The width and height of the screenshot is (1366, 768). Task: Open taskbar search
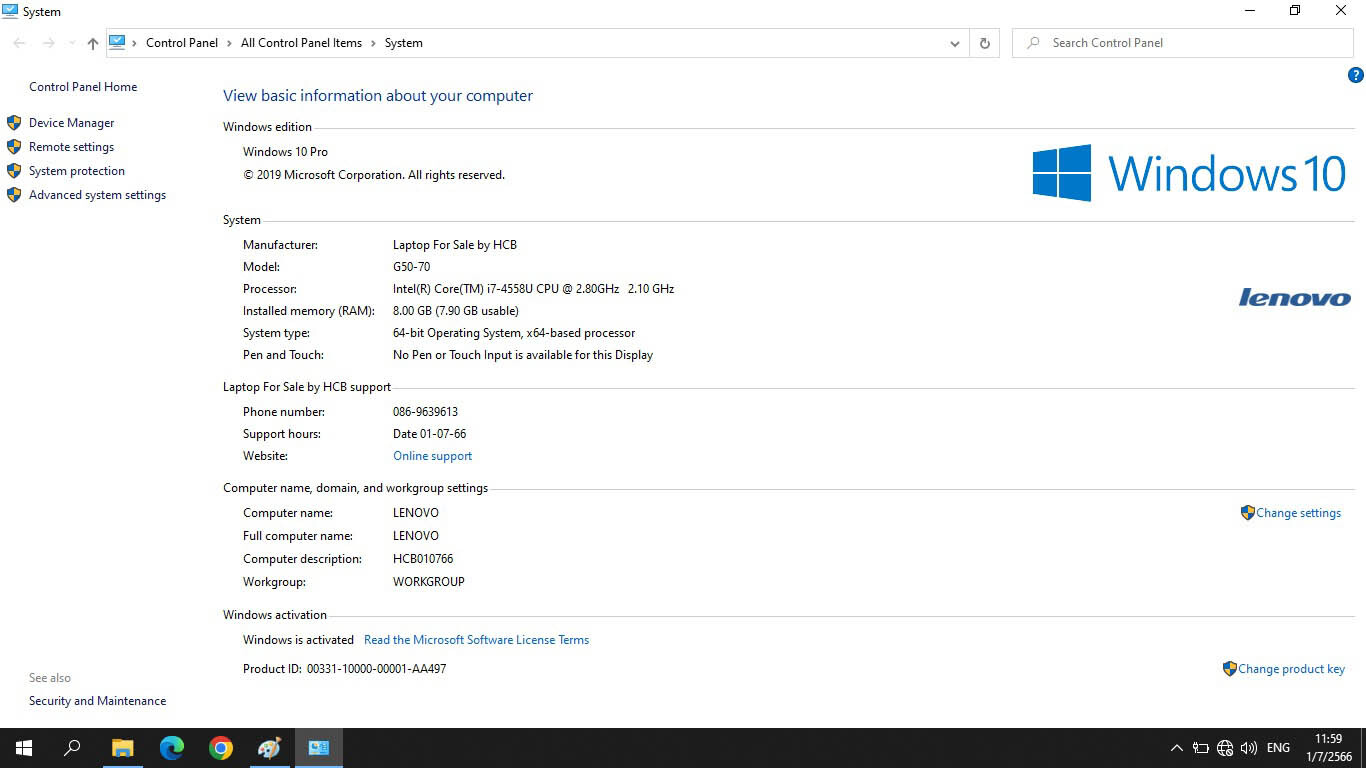[x=72, y=748]
